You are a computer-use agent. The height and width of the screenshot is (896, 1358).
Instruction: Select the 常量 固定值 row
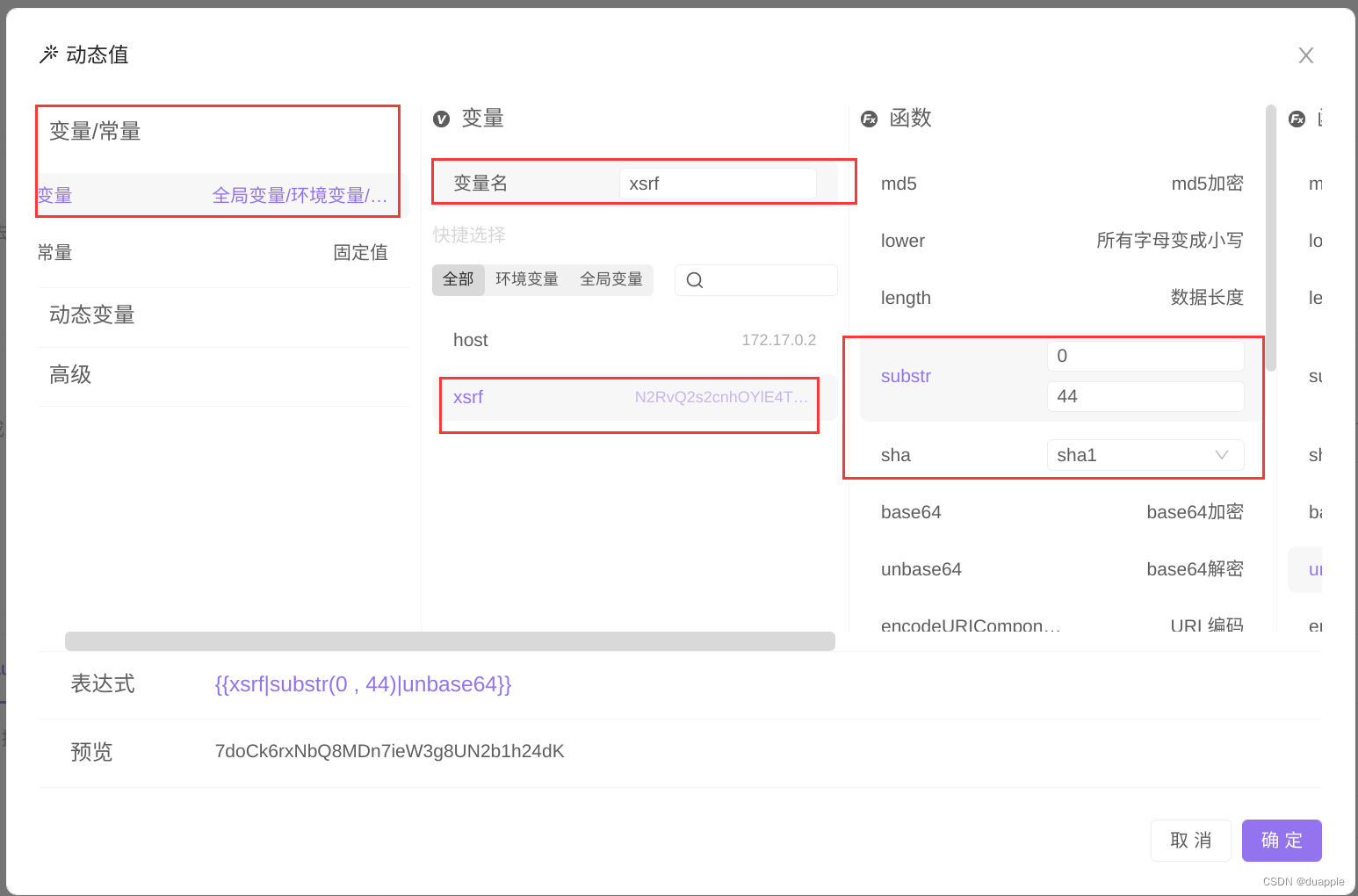pyautogui.click(x=222, y=252)
